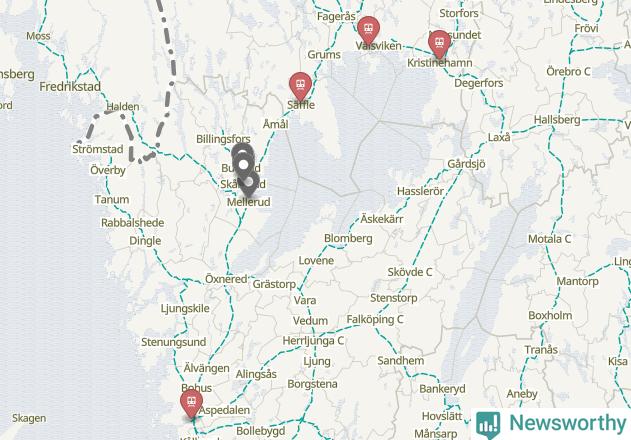Click the Öxnered station label

(x=226, y=279)
